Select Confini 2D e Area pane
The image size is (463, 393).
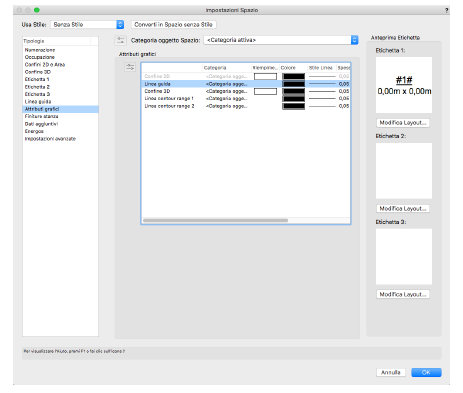(x=60, y=65)
